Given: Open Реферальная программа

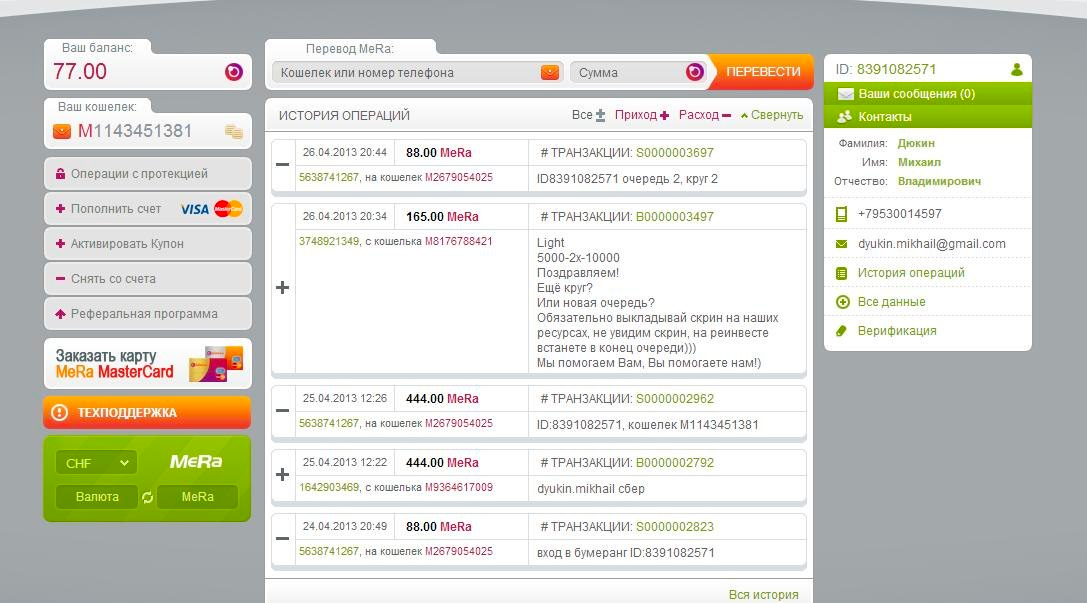Looking at the screenshot, I should coord(148,313).
